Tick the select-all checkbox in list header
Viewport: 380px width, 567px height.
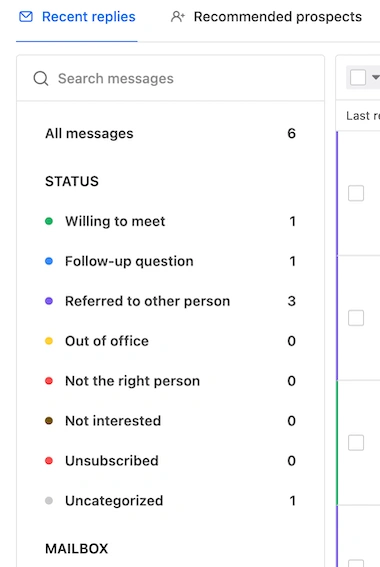[x=358, y=77]
